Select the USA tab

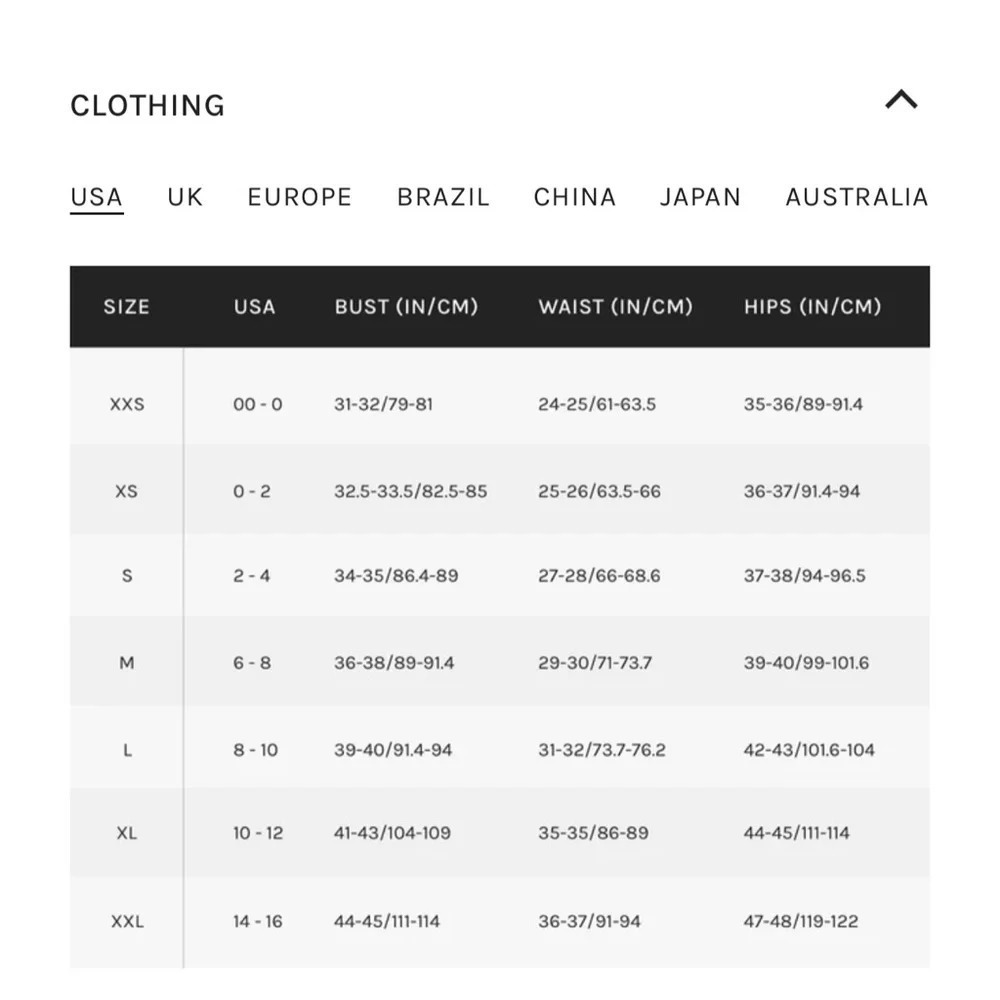coord(96,198)
